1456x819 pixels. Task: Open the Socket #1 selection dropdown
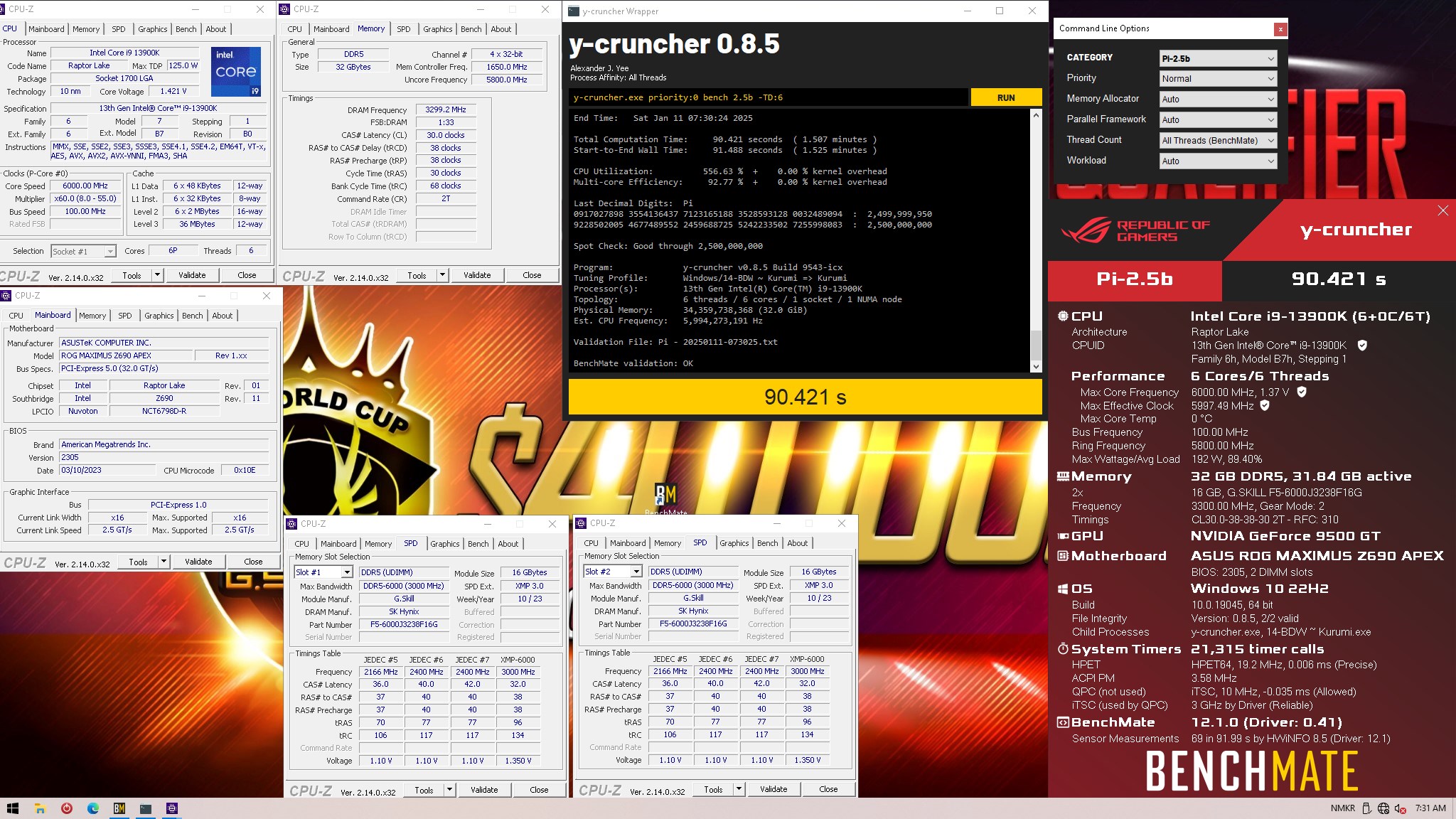pos(83,252)
